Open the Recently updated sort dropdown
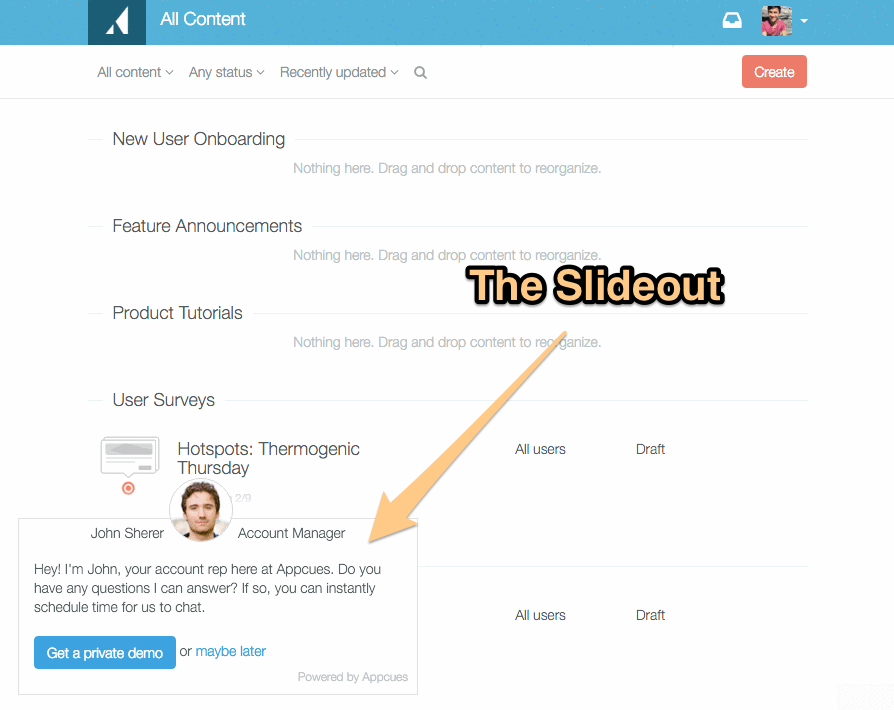The image size is (894, 710). tap(339, 72)
